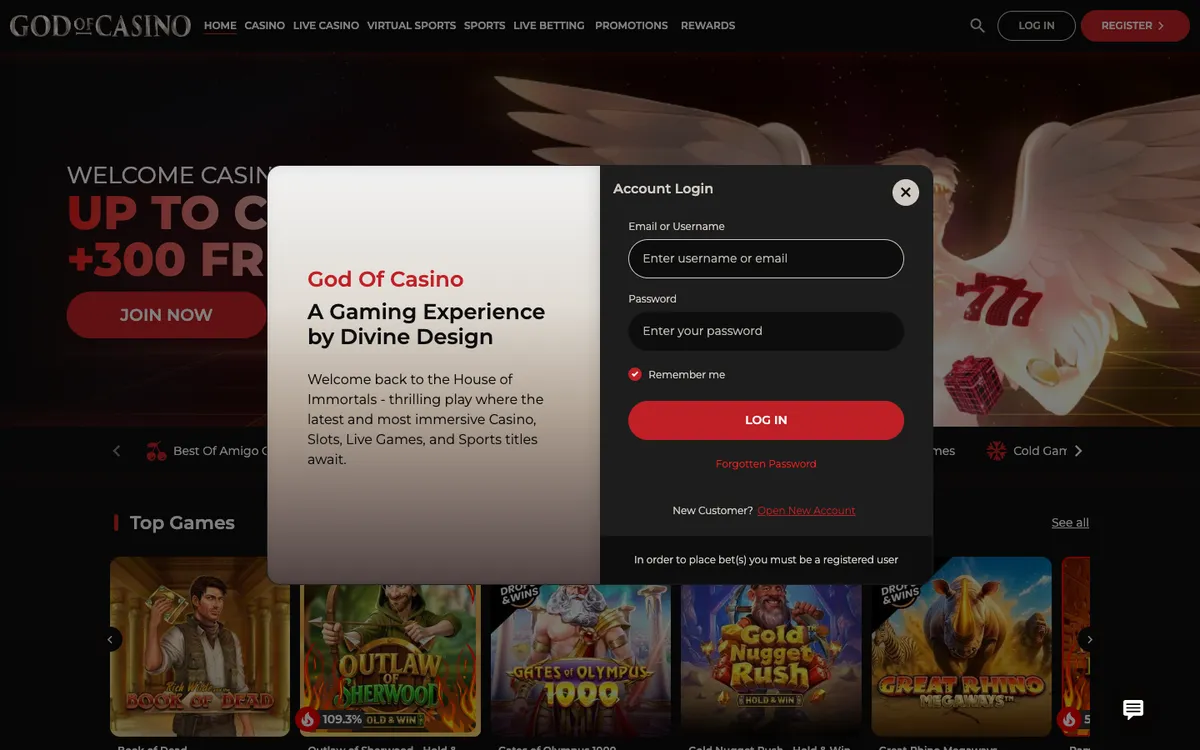Open the See all link for Top Games
Image resolution: width=1200 pixels, height=750 pixels.
click(x=1070, y=523)
